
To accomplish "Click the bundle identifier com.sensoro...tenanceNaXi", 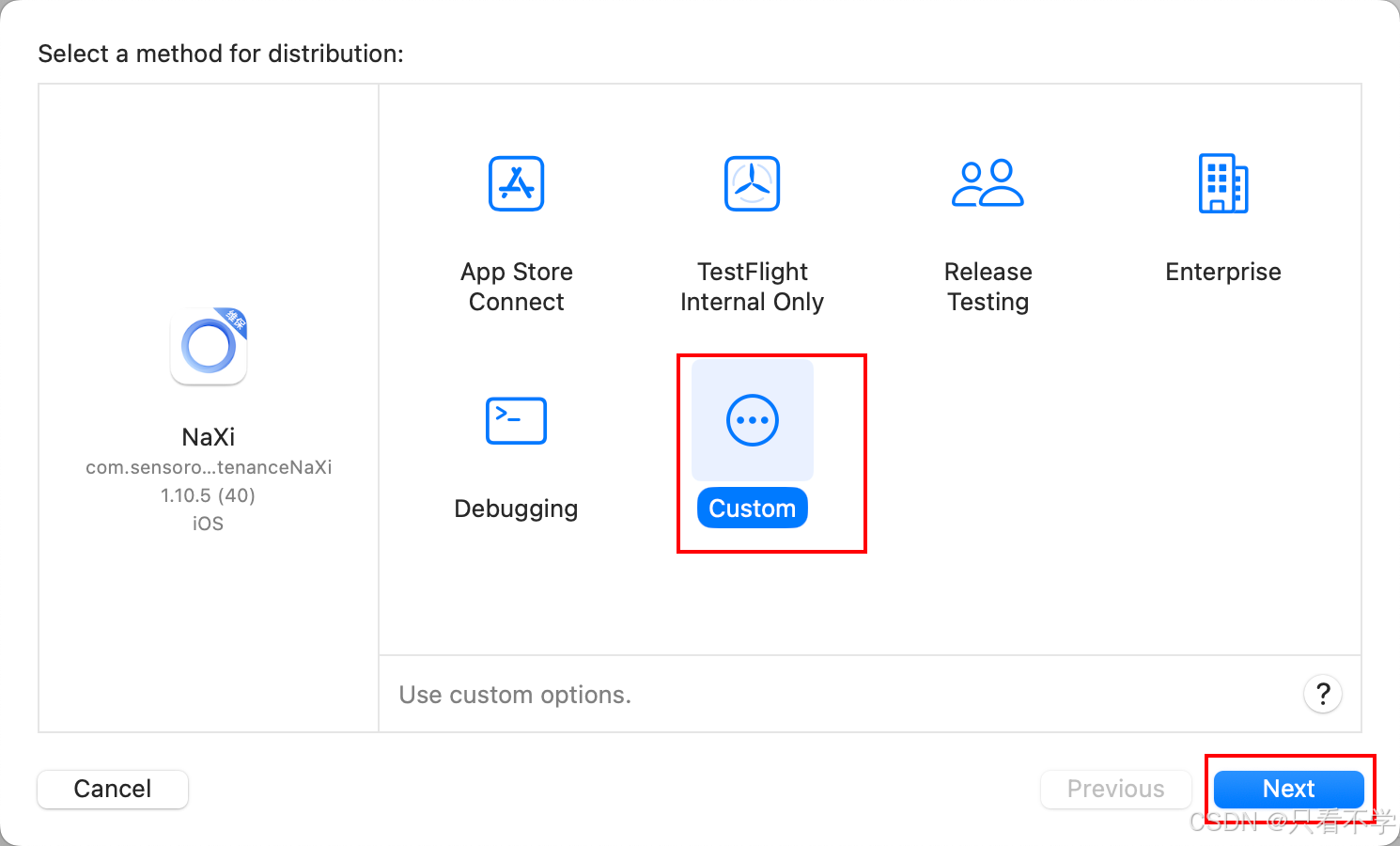I will [x=209, y=467].
